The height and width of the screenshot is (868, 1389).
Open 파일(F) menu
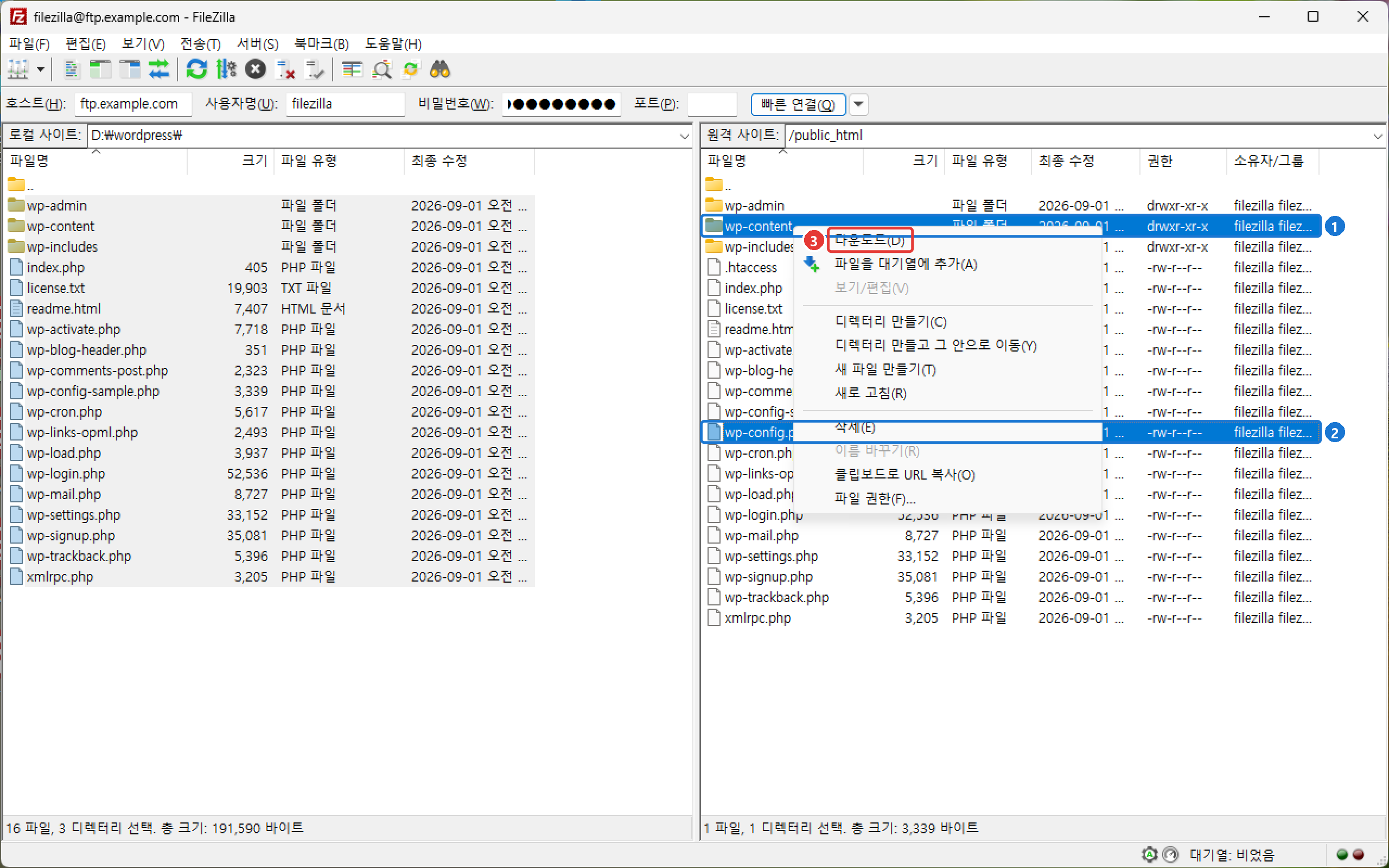(x=29, y=43)
